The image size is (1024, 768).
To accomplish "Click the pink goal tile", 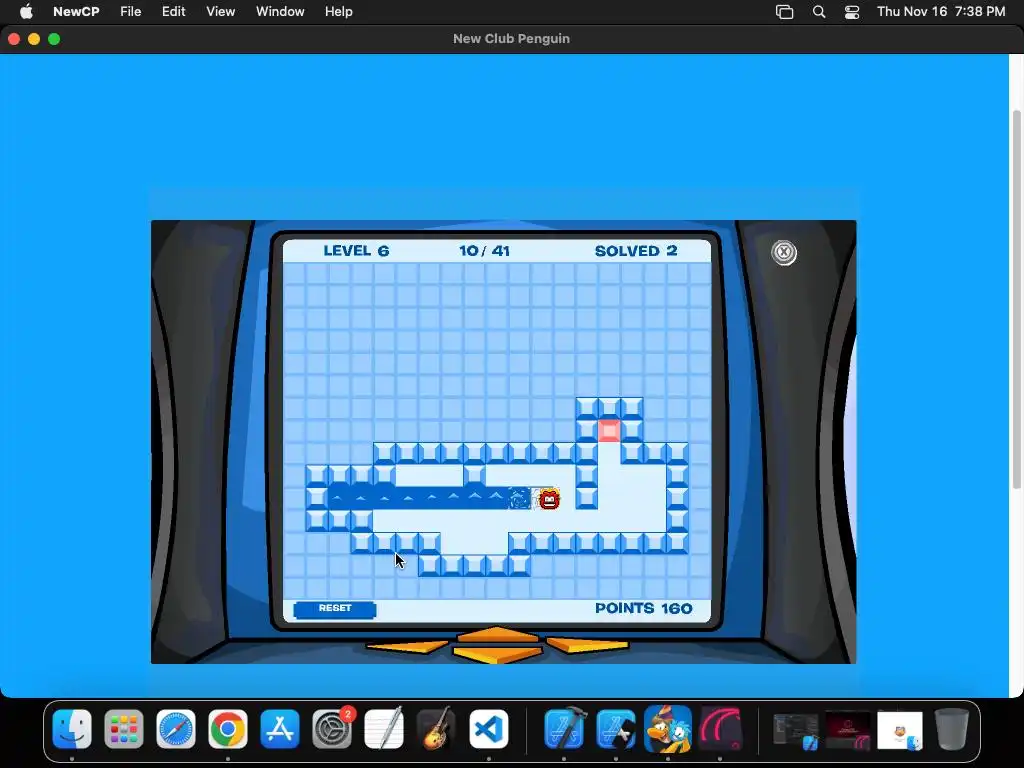I will pyautogui.click(x=609, y=431).
